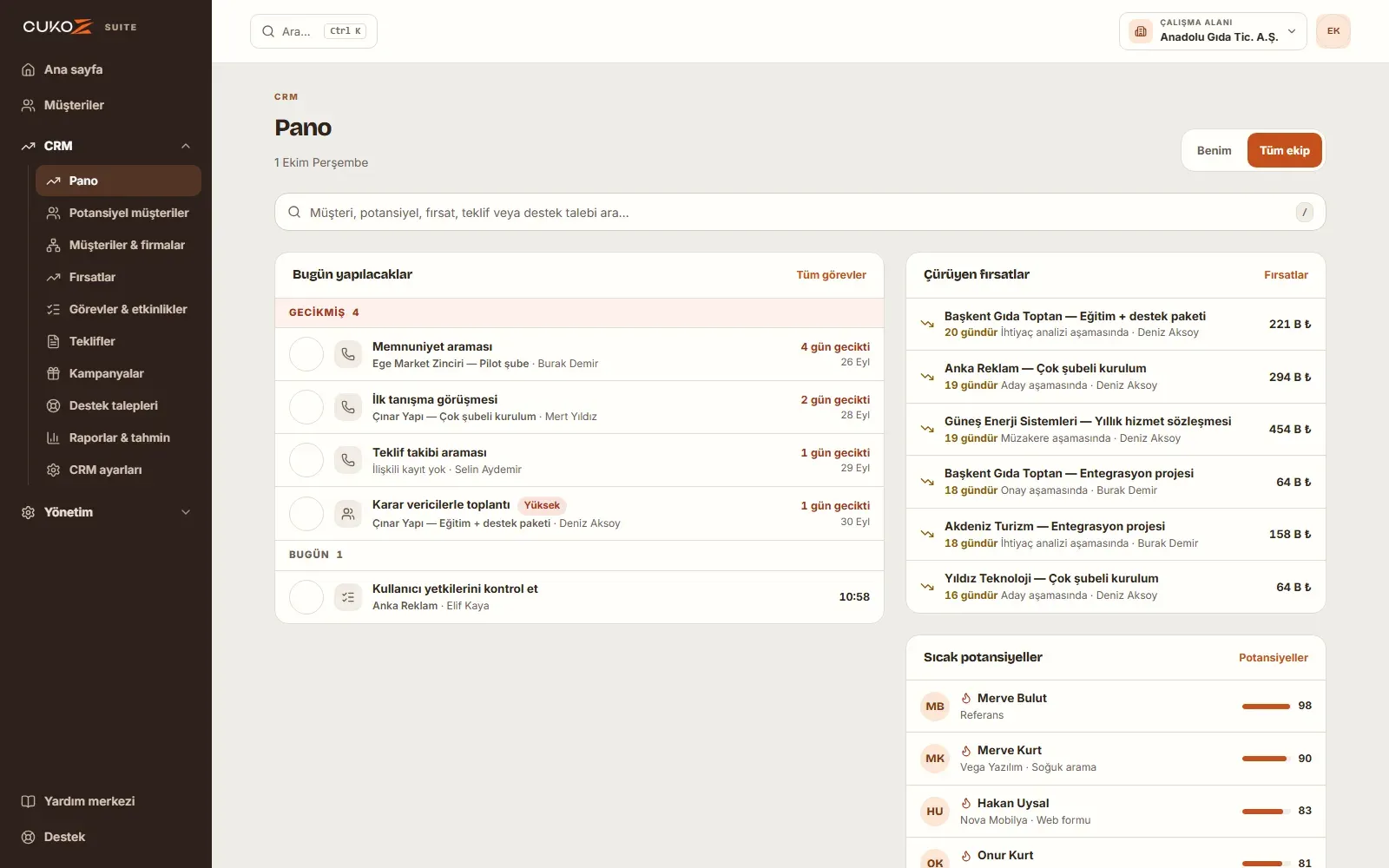Click the meeting icon for Karar vericilerle toplantı
Viewport: 1389px width, 868px height.
(x=348, y=514)
